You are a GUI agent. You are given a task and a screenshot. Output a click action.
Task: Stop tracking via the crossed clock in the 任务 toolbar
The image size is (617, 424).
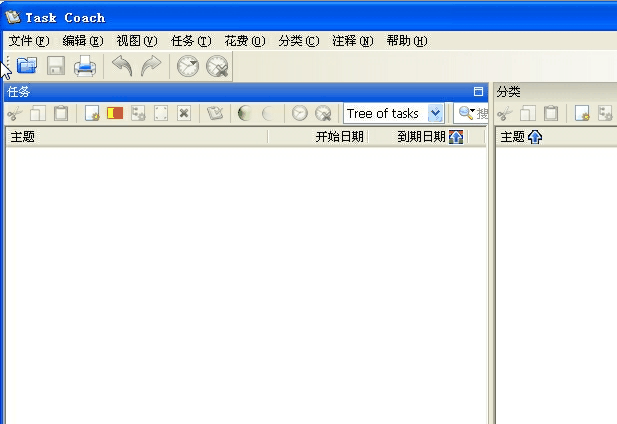pos(323,114)
